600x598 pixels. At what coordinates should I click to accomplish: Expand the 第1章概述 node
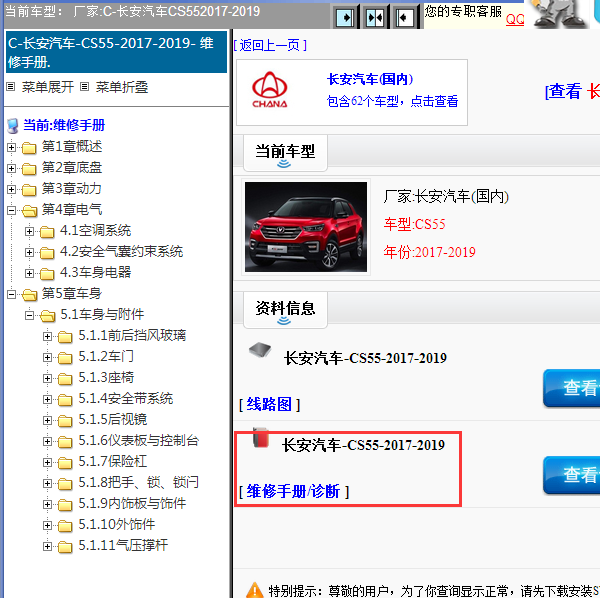coord(11,147)
